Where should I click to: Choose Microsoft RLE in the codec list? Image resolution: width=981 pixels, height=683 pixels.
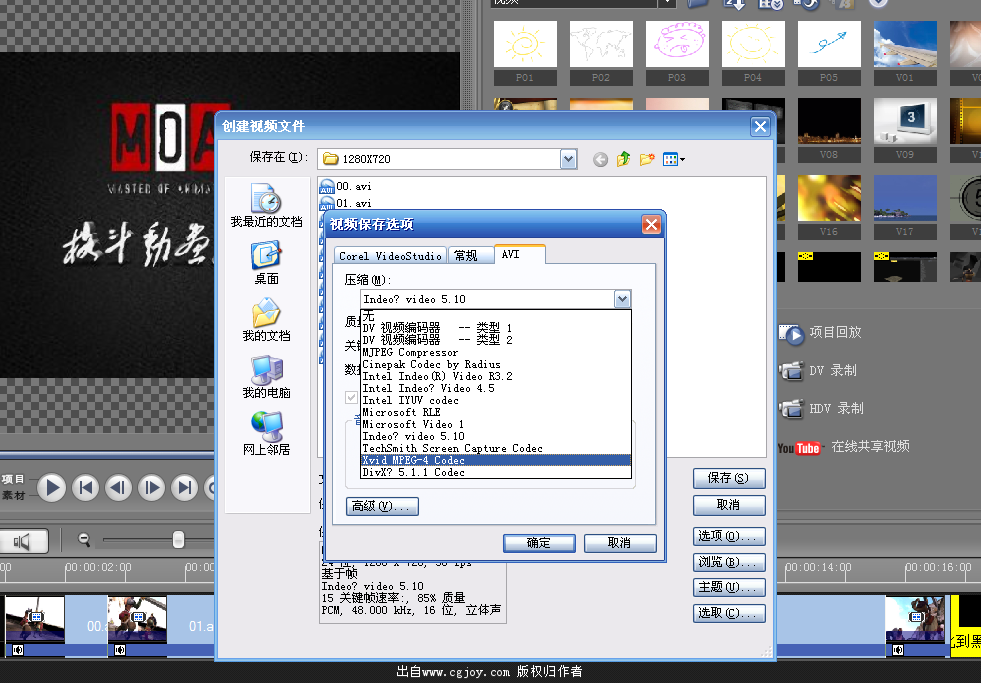click(496, 412)
